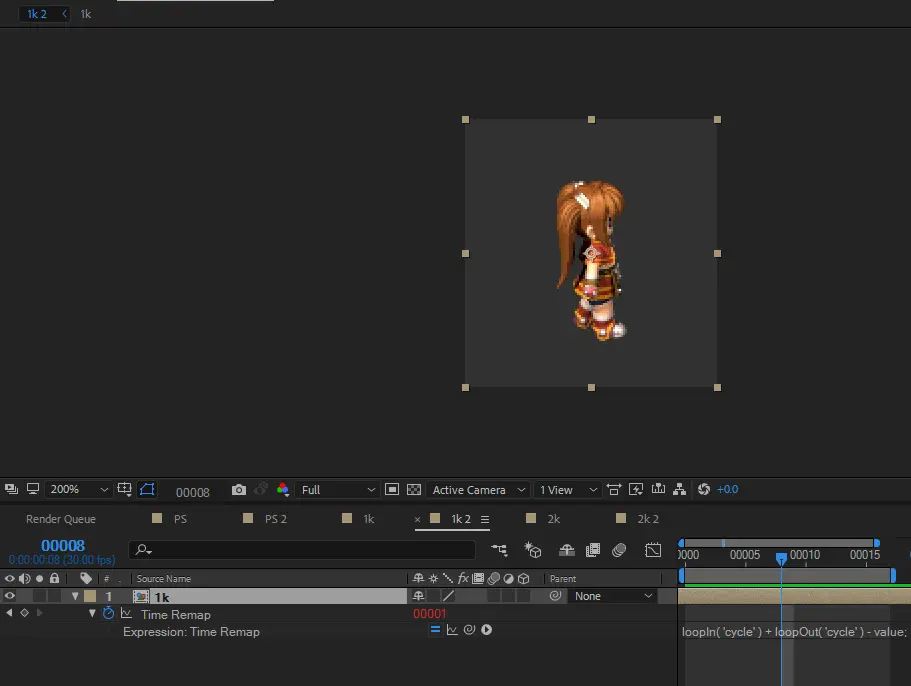Open the Show Channel color management icon

click(x=283, y=490)
